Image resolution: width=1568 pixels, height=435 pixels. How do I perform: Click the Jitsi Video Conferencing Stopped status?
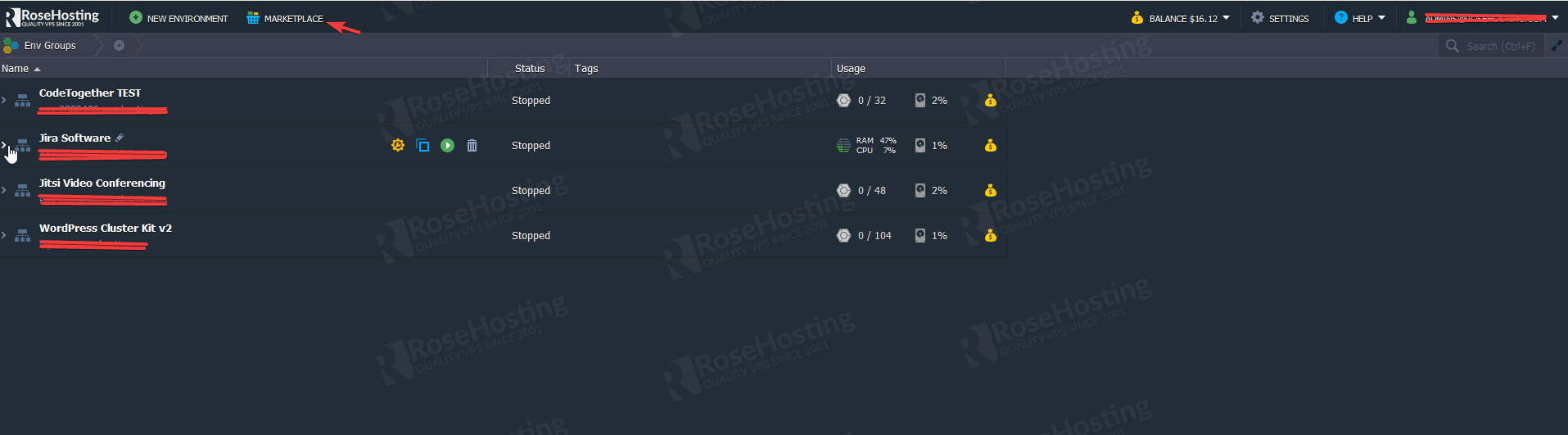click(531, 191)
